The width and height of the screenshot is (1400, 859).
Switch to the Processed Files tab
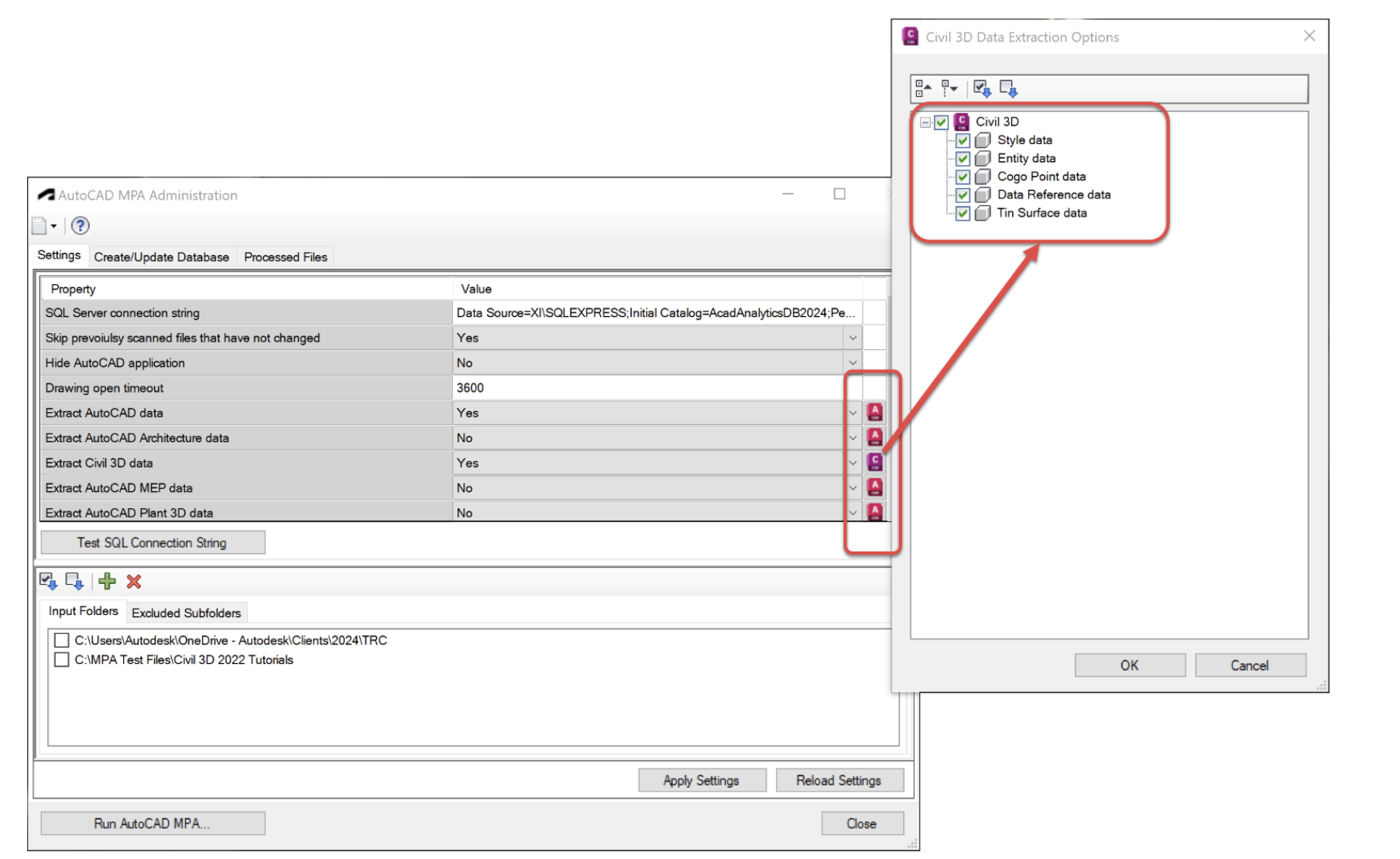point(286,257)
